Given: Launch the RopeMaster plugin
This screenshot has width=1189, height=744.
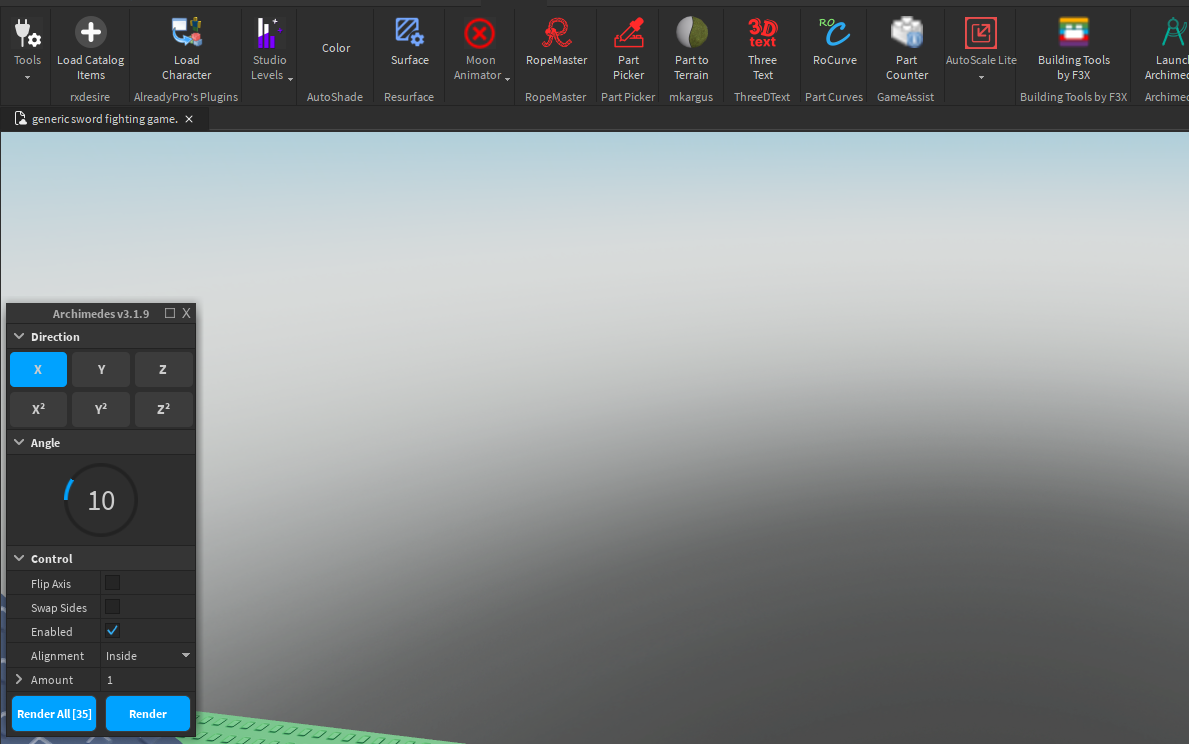Looking at the screenshot, I should point(556,45).
